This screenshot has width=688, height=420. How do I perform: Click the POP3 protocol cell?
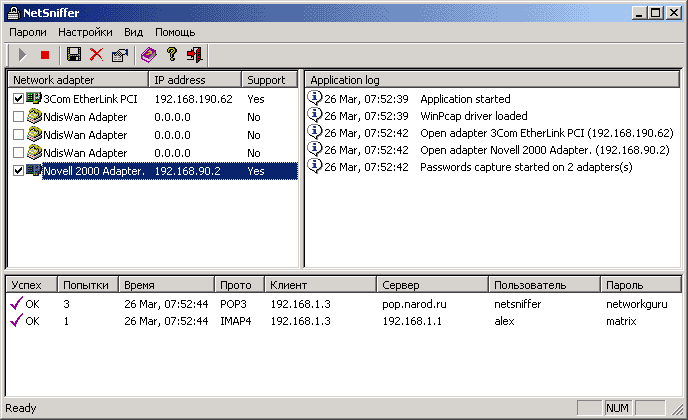pyautogui.click(x=233, y=304)
